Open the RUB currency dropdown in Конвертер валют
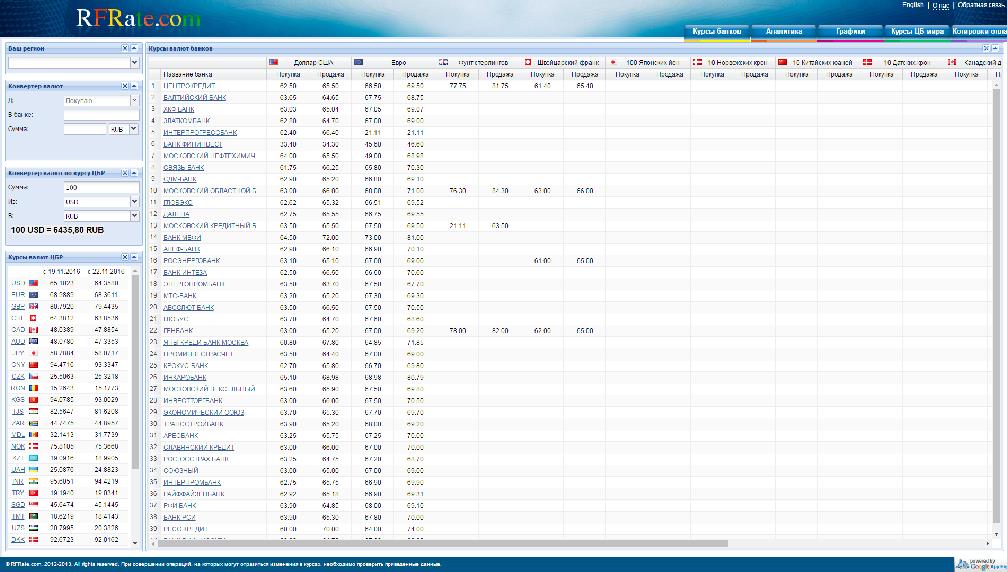The height and width of the screenshot is (572, 1007). [x=134, y=129]
